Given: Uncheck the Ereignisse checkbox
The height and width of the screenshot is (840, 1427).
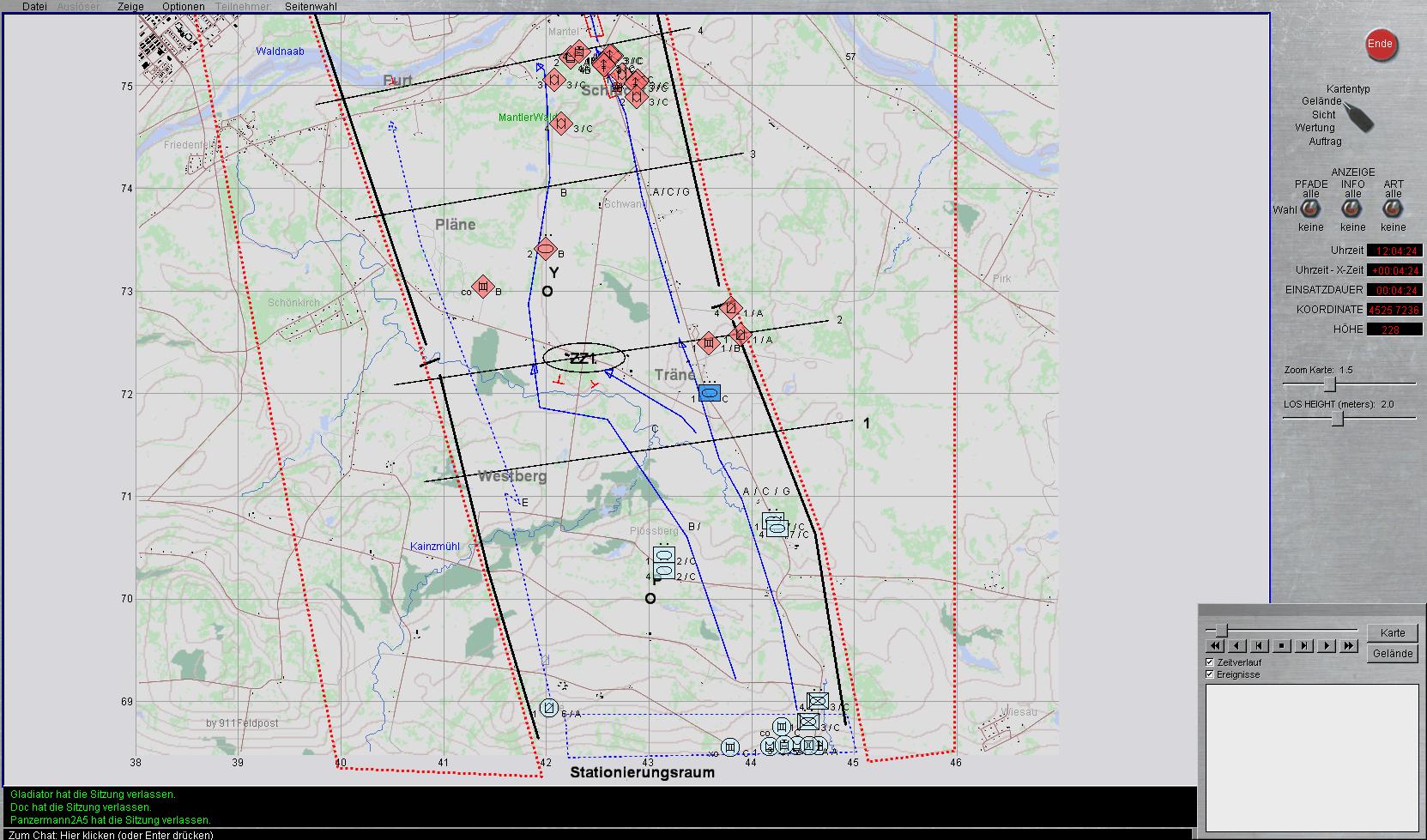Looking at the screenshot, I should [x=1210, y=674].
